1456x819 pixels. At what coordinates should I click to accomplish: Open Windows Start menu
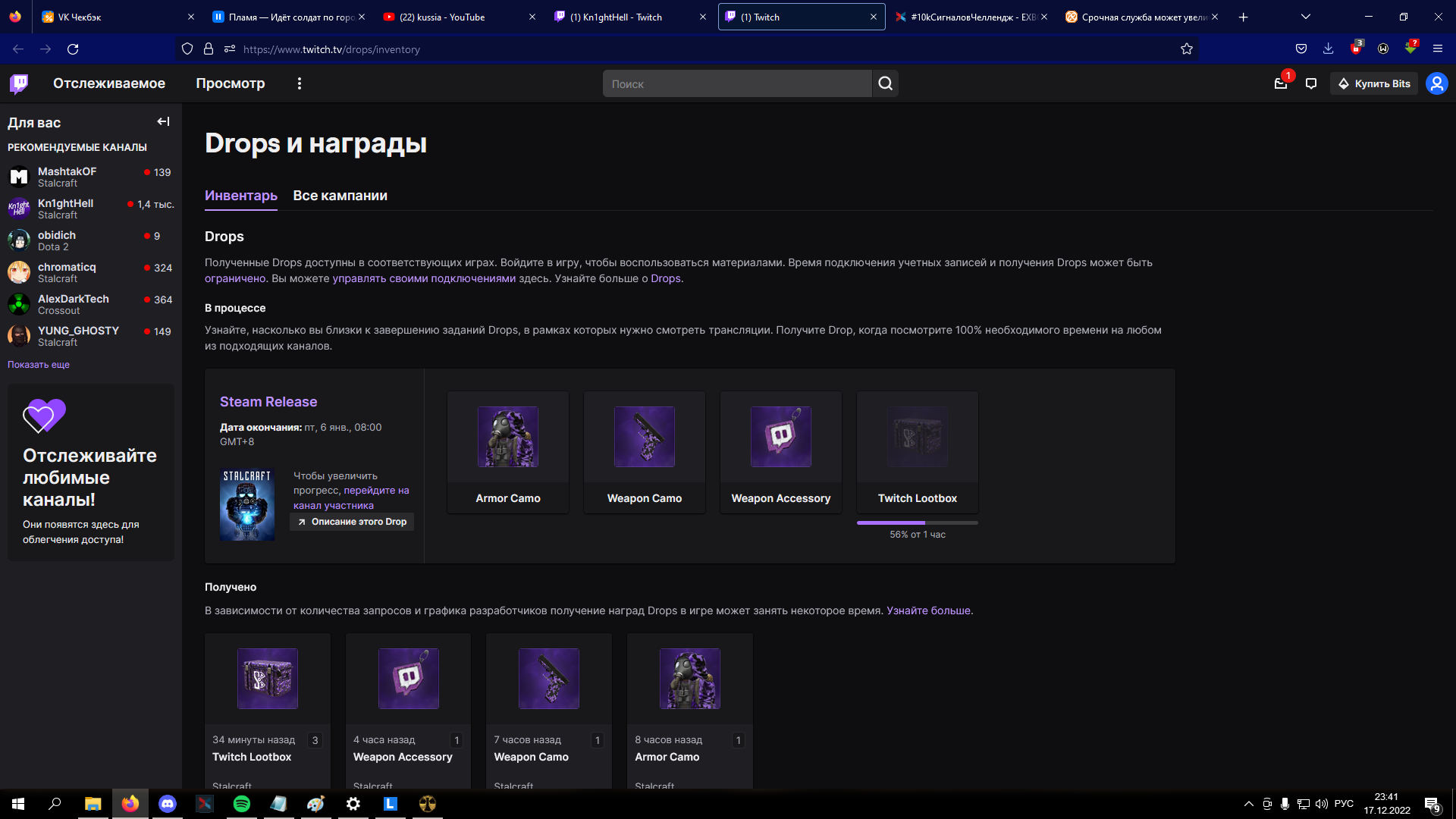pos(18,804)
